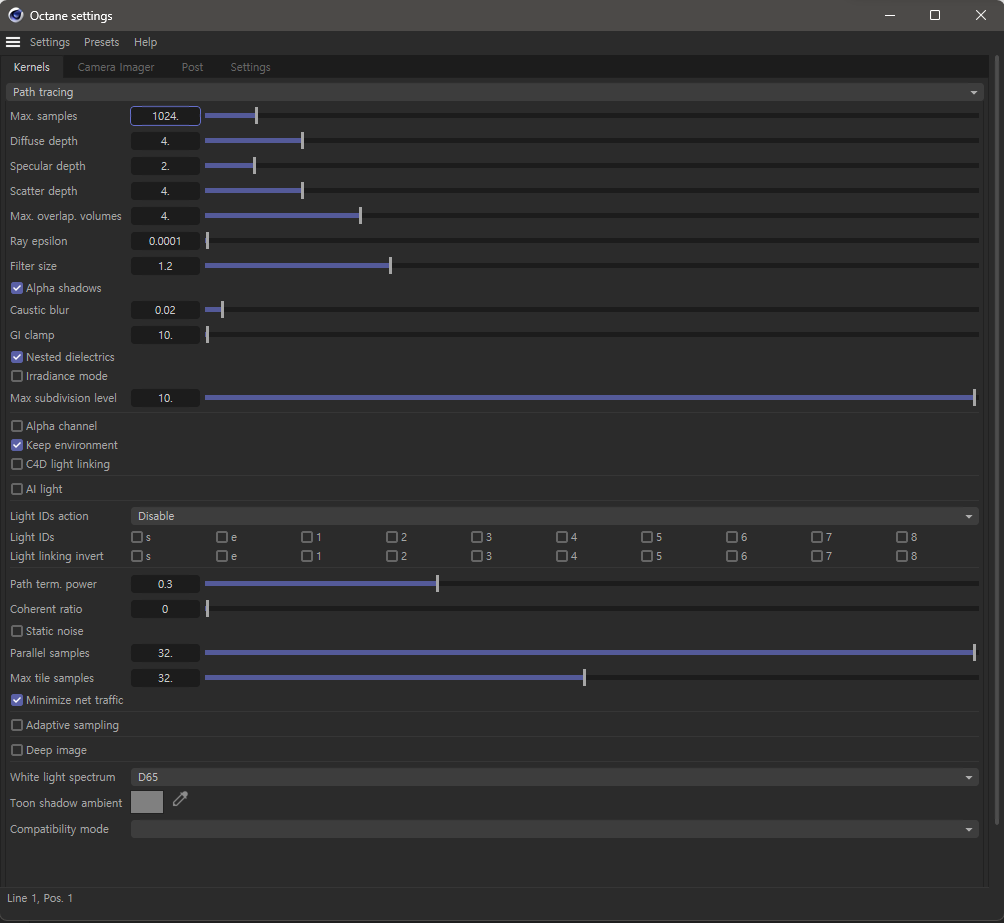The height and width of the screenshot is (923, 1004).
Task: Check Light linking invert '7' checkbox
Action: (x=817, y=556)
